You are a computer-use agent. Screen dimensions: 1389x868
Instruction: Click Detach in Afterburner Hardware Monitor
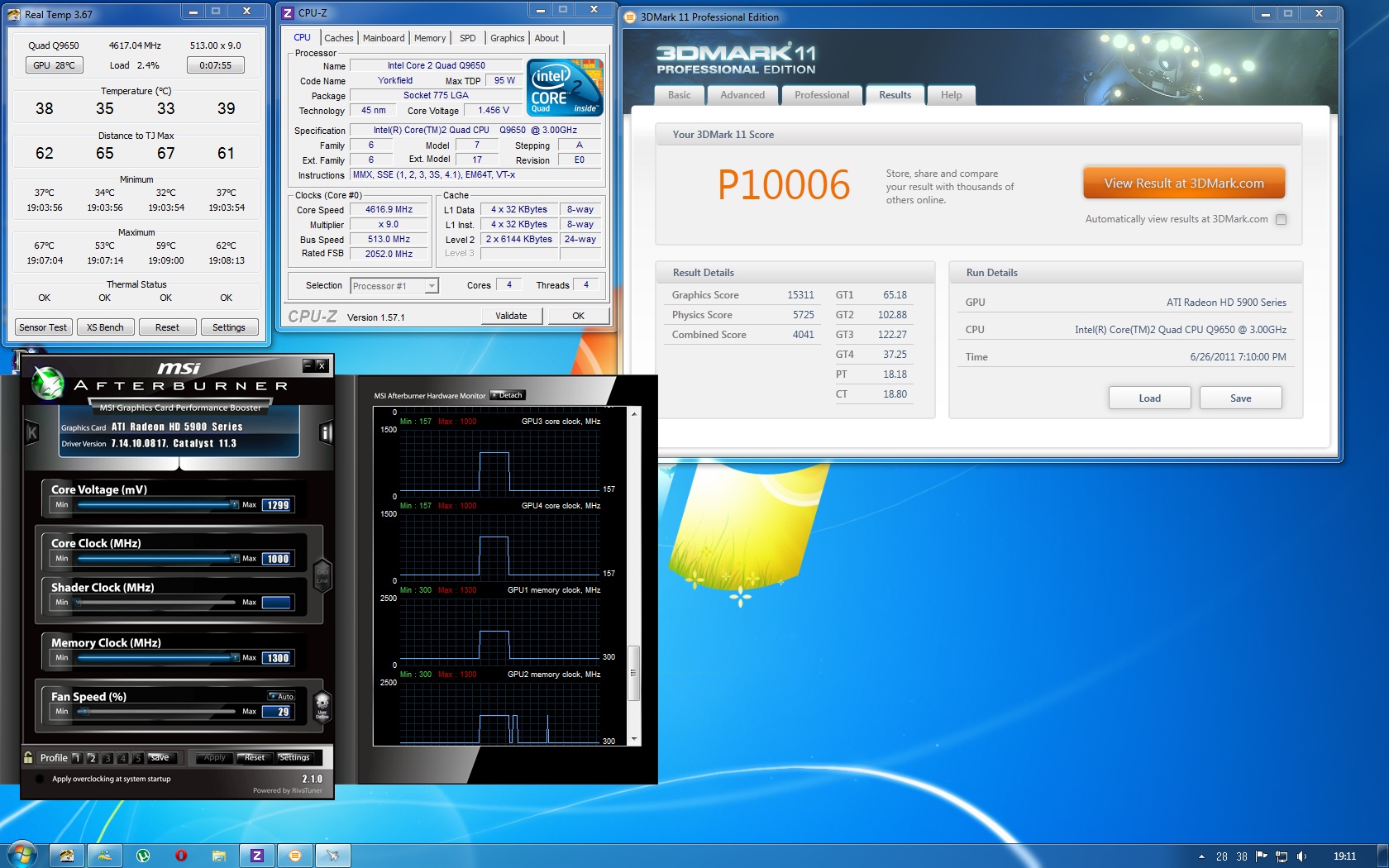508,395
